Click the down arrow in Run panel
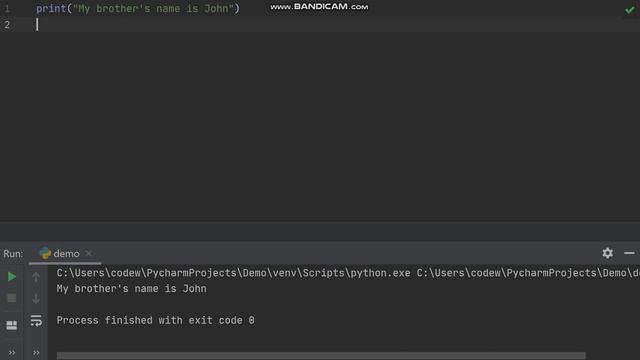640x360 pixels. click(36, 298)
